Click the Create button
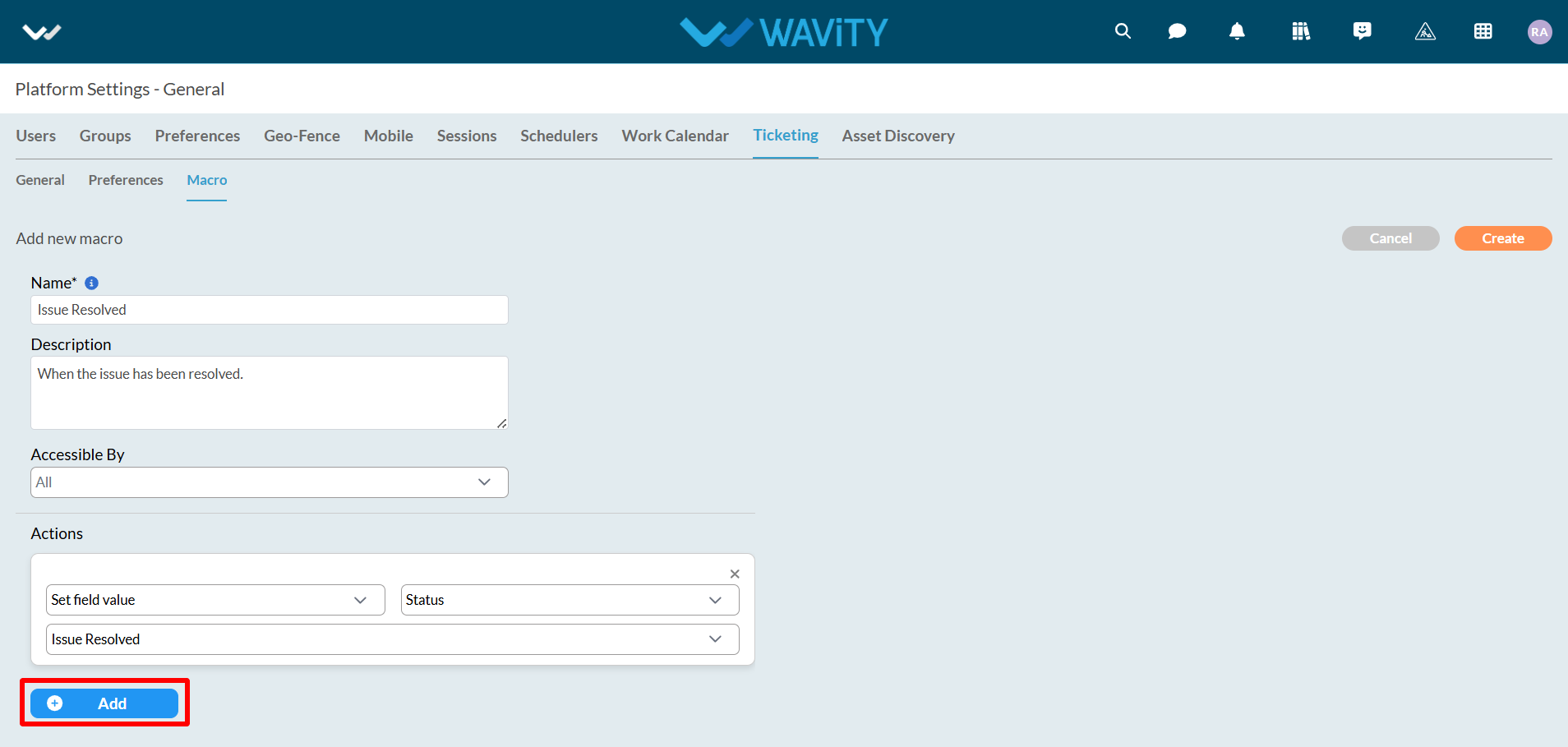 [x=1503, y=238]
